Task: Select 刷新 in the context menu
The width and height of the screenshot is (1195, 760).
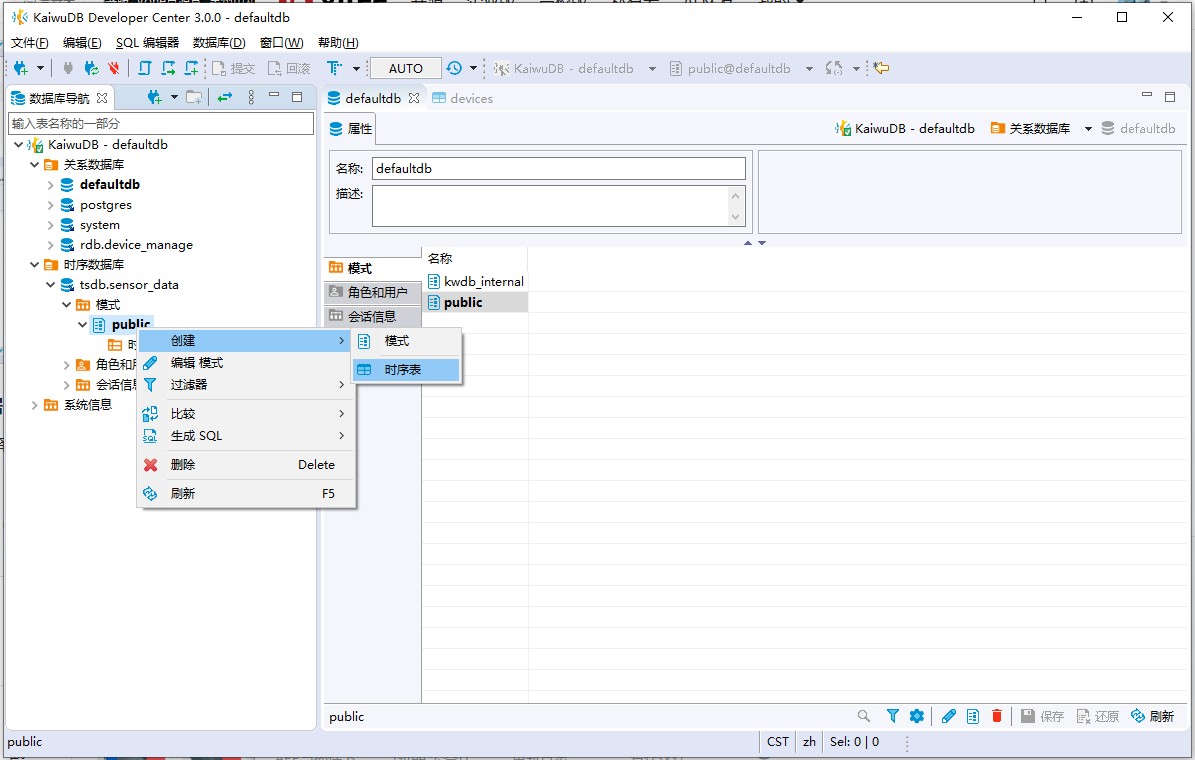Action: pyautogui.click(x=246, y=494)
